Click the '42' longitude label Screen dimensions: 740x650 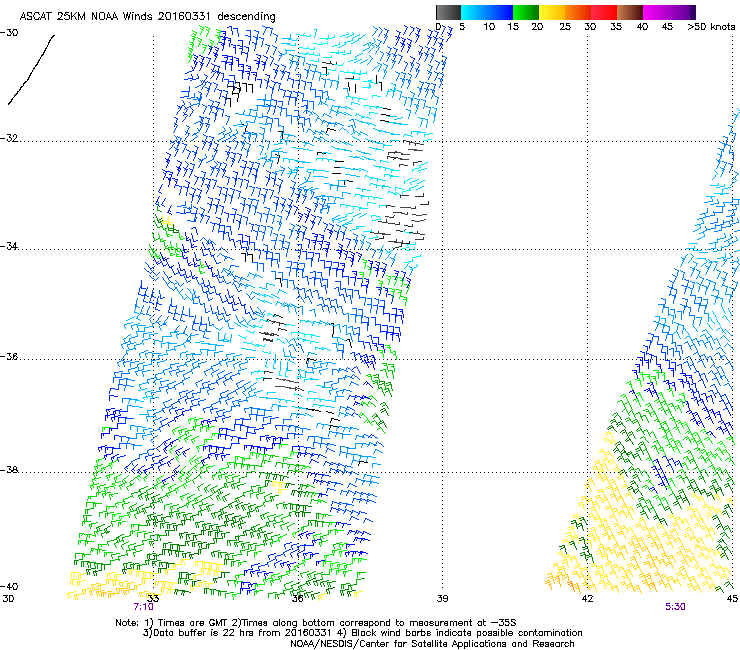click(587, 599)
